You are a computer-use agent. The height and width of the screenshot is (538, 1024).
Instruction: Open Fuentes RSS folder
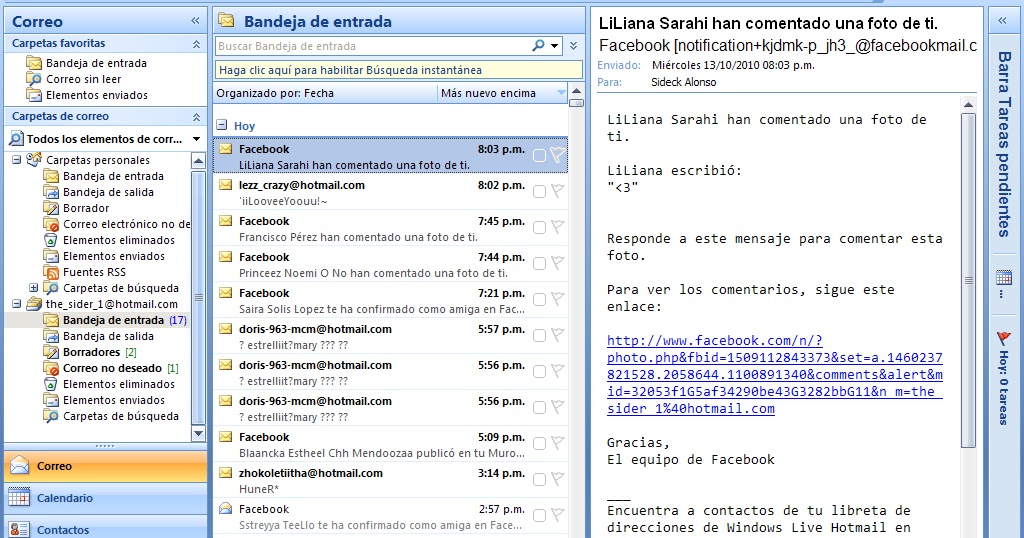point(84,272)
